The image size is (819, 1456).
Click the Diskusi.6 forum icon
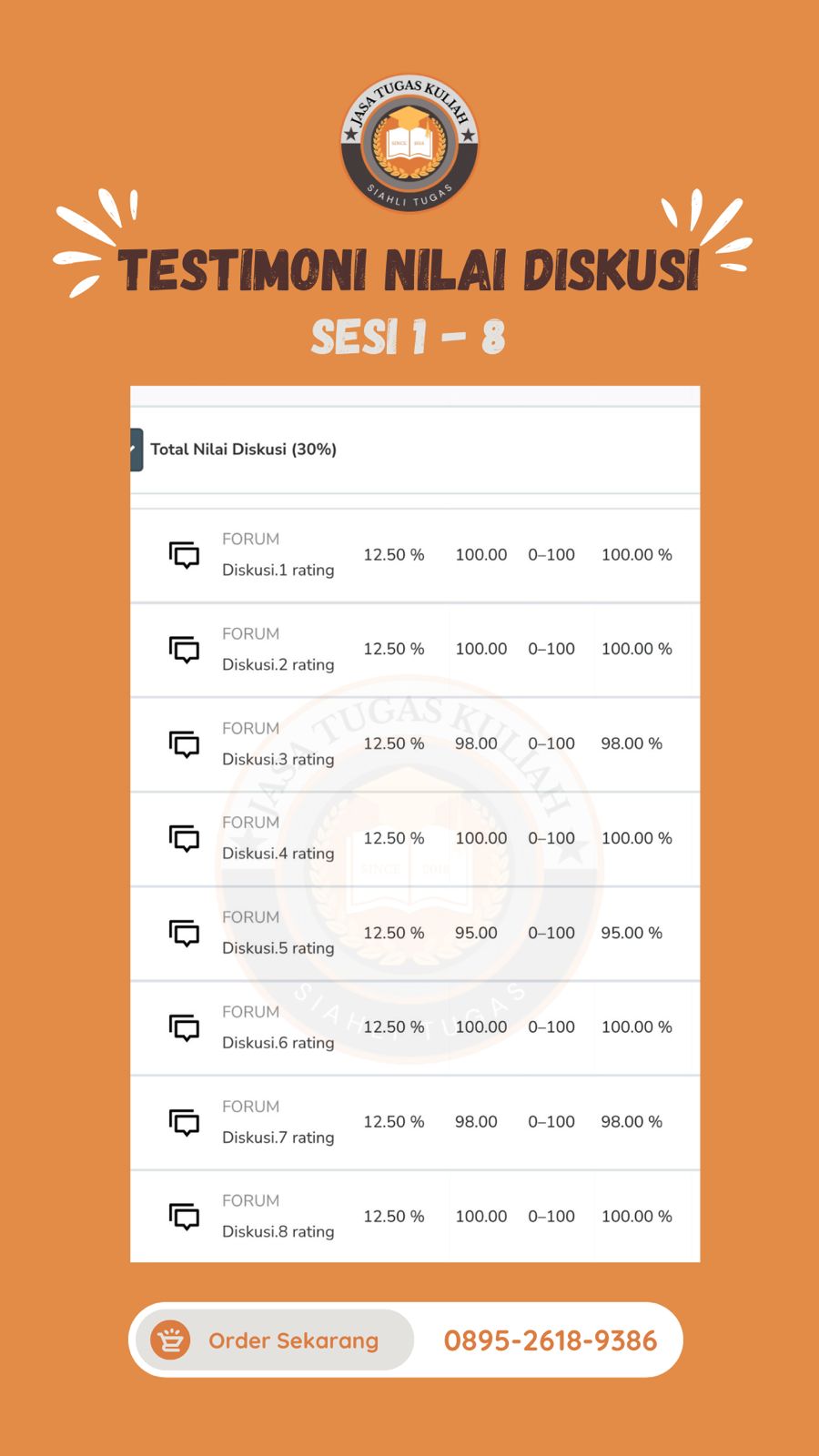coord(185,1028)
